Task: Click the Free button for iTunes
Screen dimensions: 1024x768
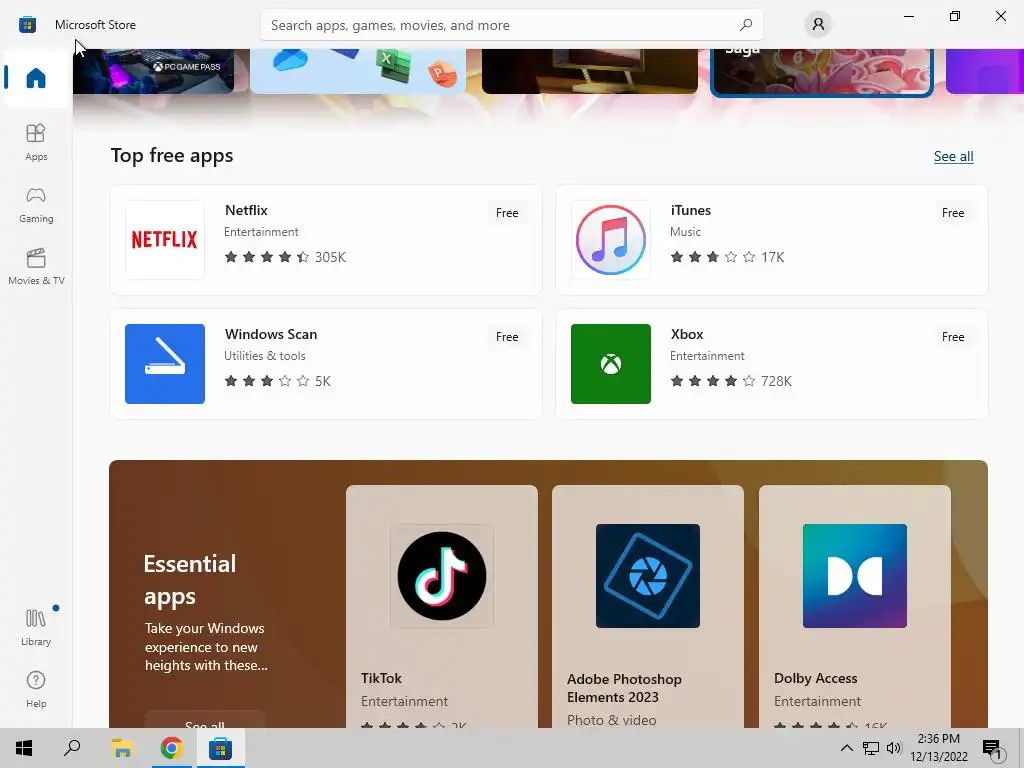Action: 953,213
